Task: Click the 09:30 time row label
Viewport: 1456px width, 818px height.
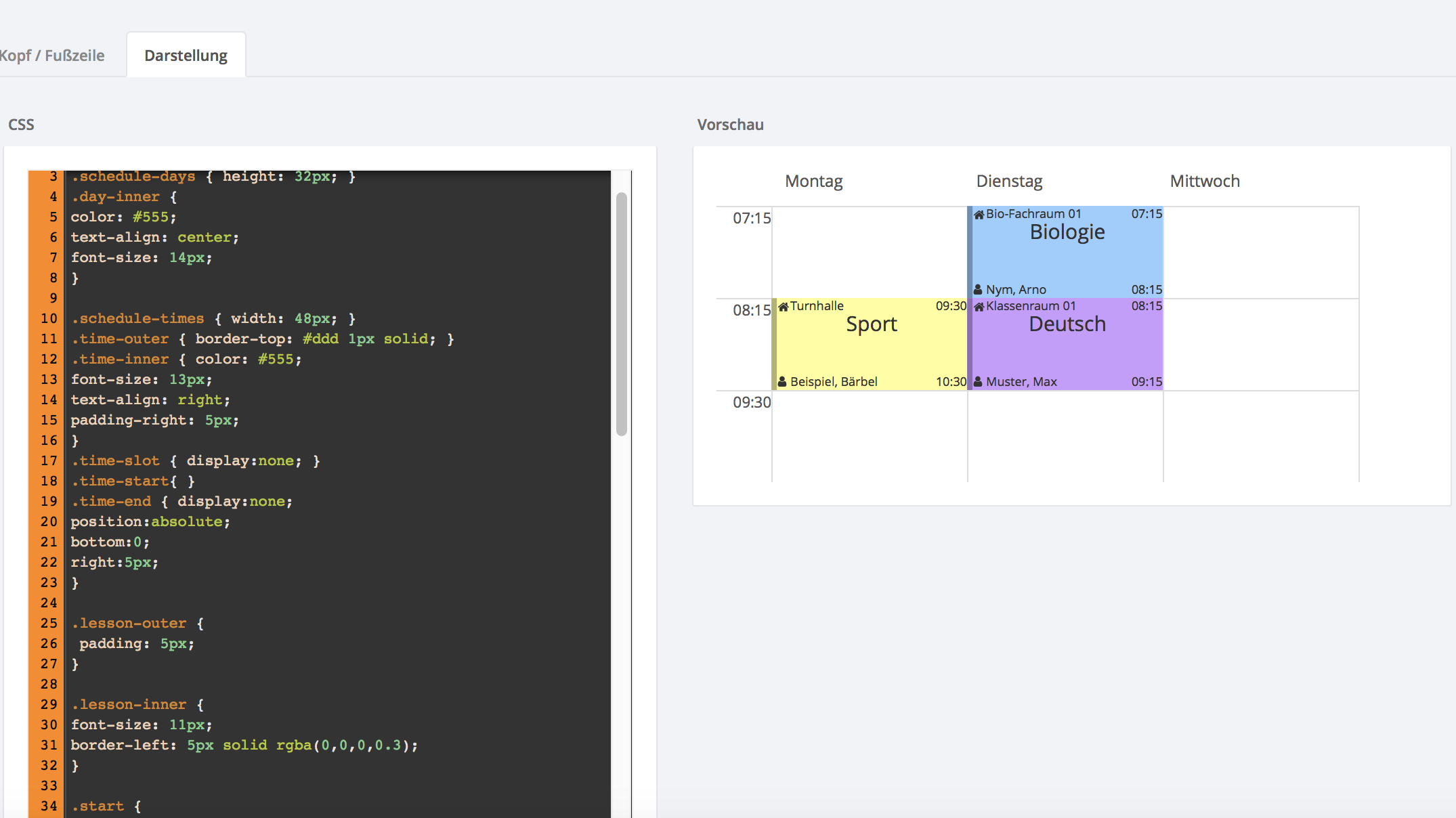Action: 752,402
